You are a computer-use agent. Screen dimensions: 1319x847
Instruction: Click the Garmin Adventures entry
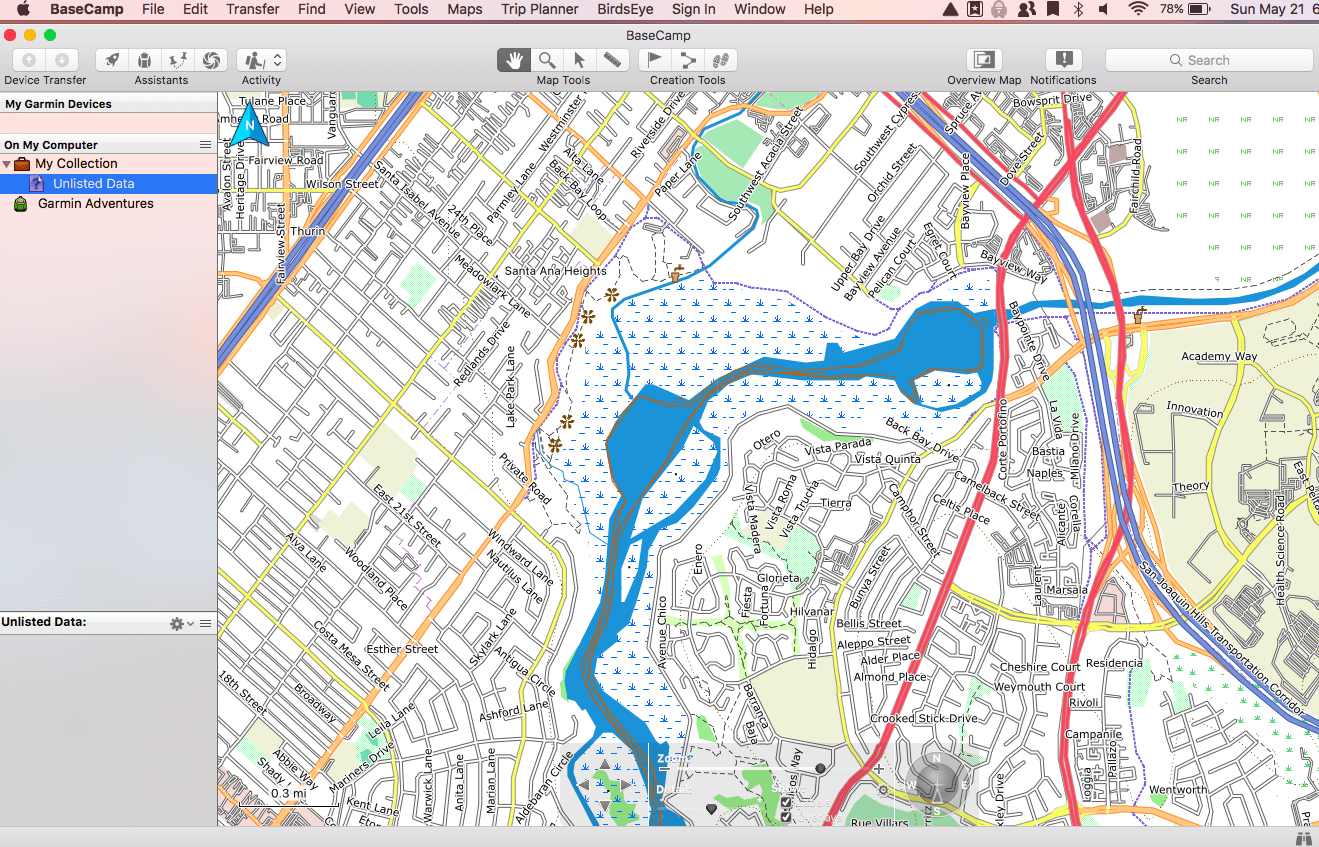pos(96,203)
